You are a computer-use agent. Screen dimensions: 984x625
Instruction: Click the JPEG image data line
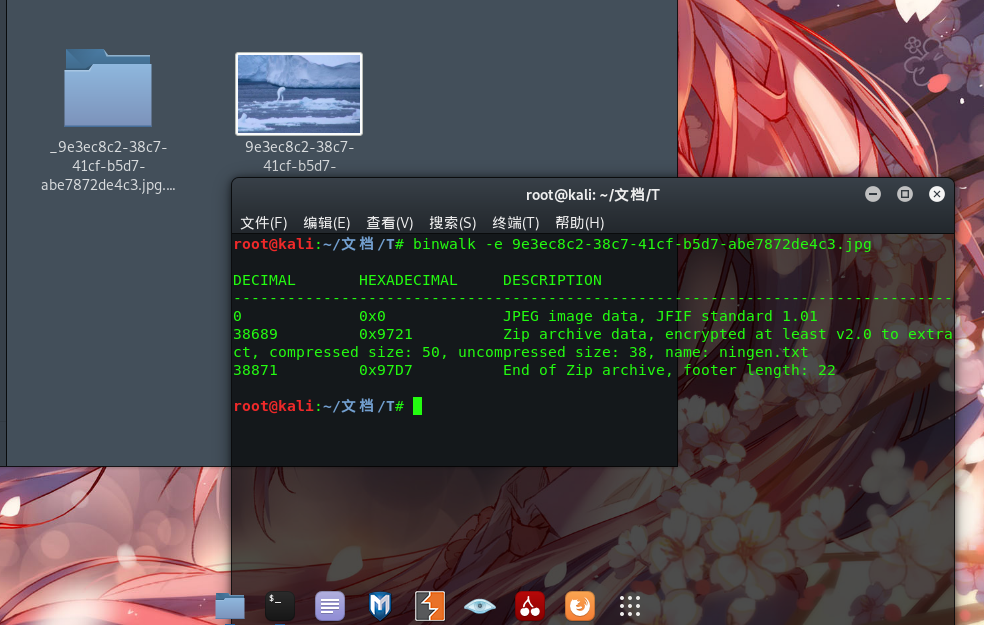[660, 316]
